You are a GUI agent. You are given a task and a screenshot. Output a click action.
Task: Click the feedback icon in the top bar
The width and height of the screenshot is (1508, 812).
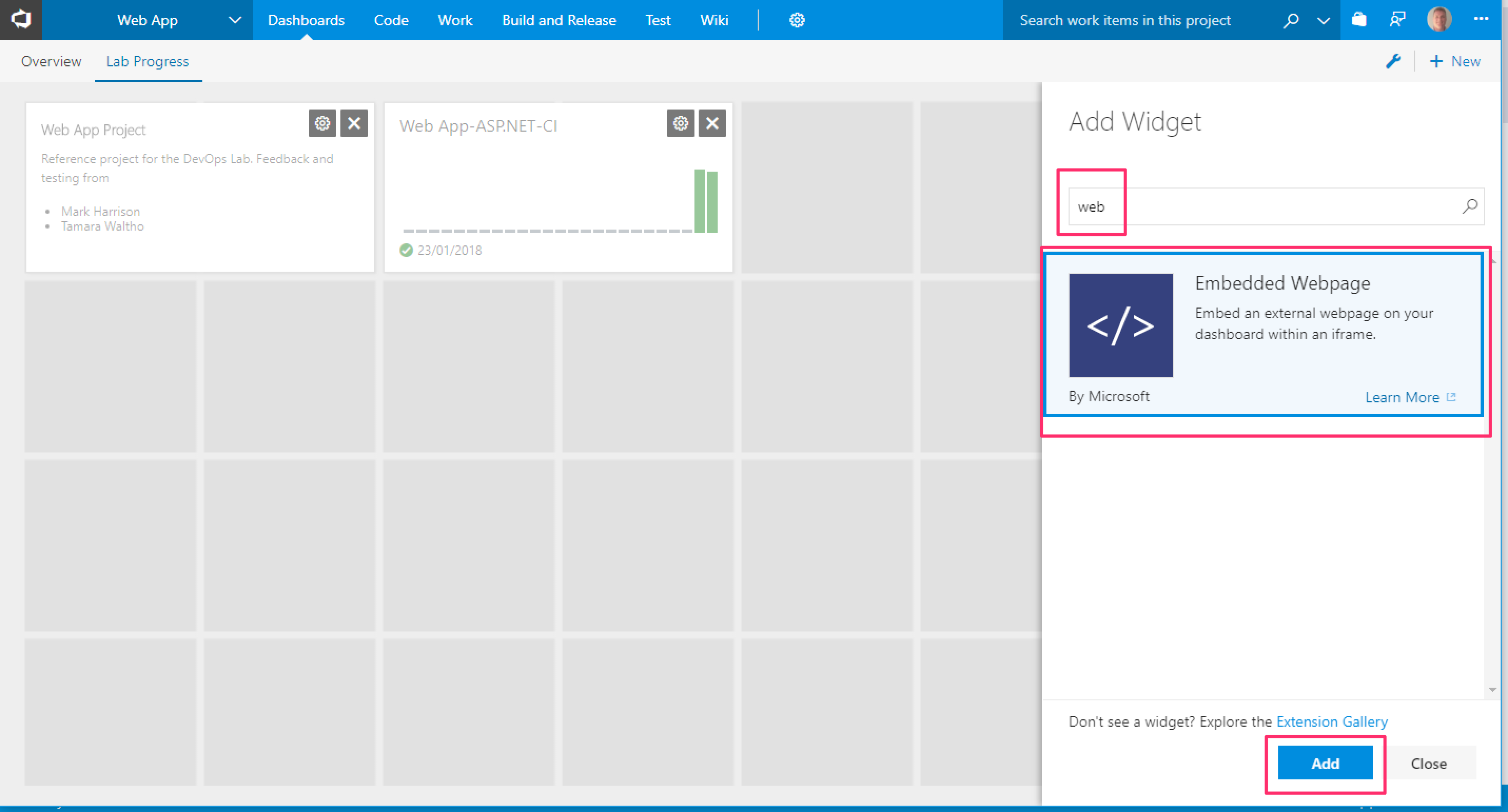click(1398, 20)
